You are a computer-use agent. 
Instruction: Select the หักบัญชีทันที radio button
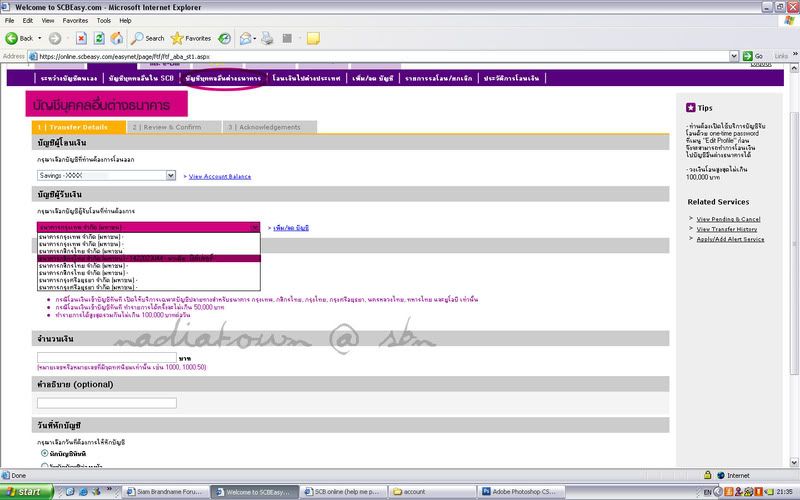pos(44,453)
